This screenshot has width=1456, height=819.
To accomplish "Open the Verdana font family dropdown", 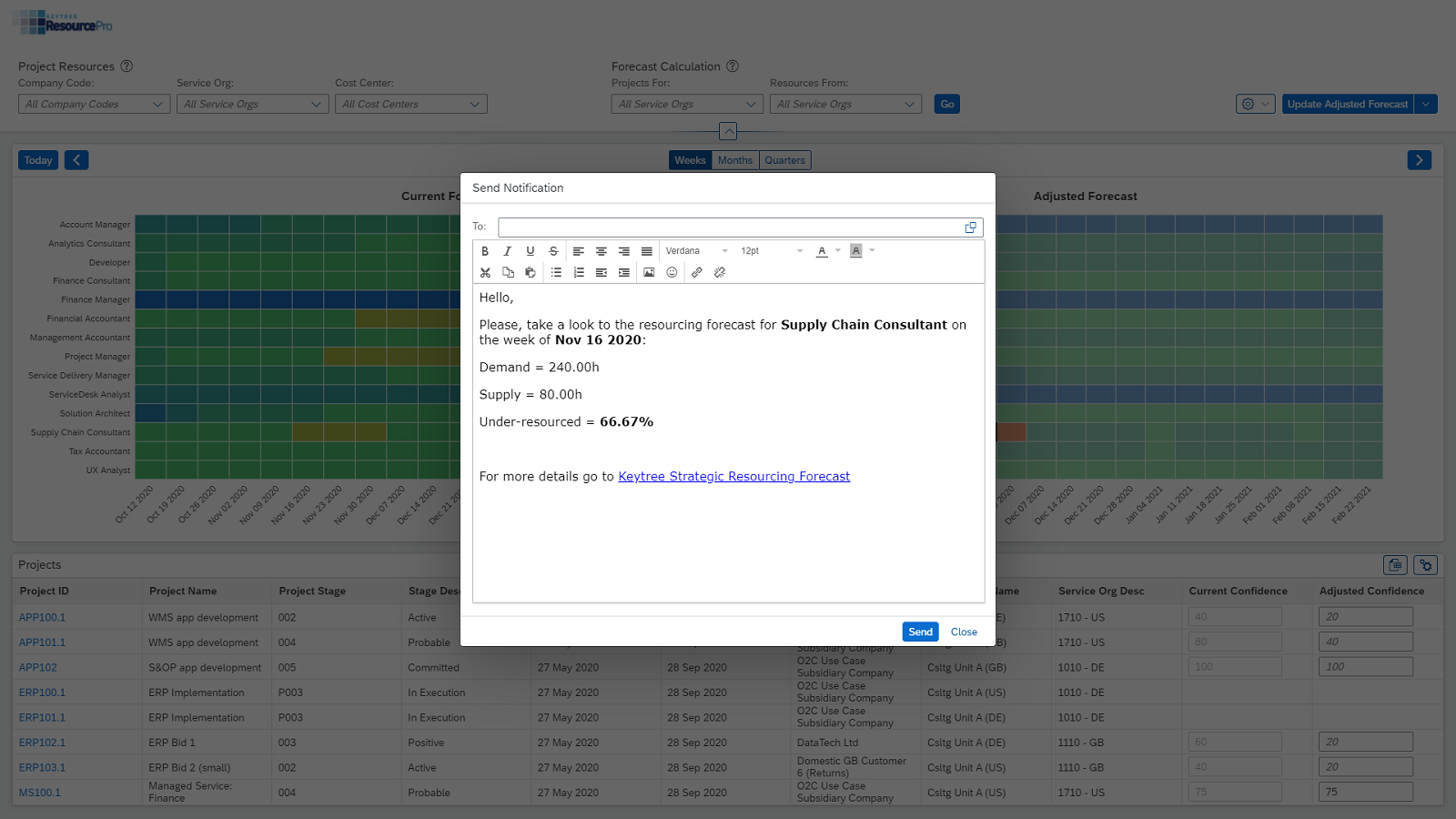I will [696, 251].
